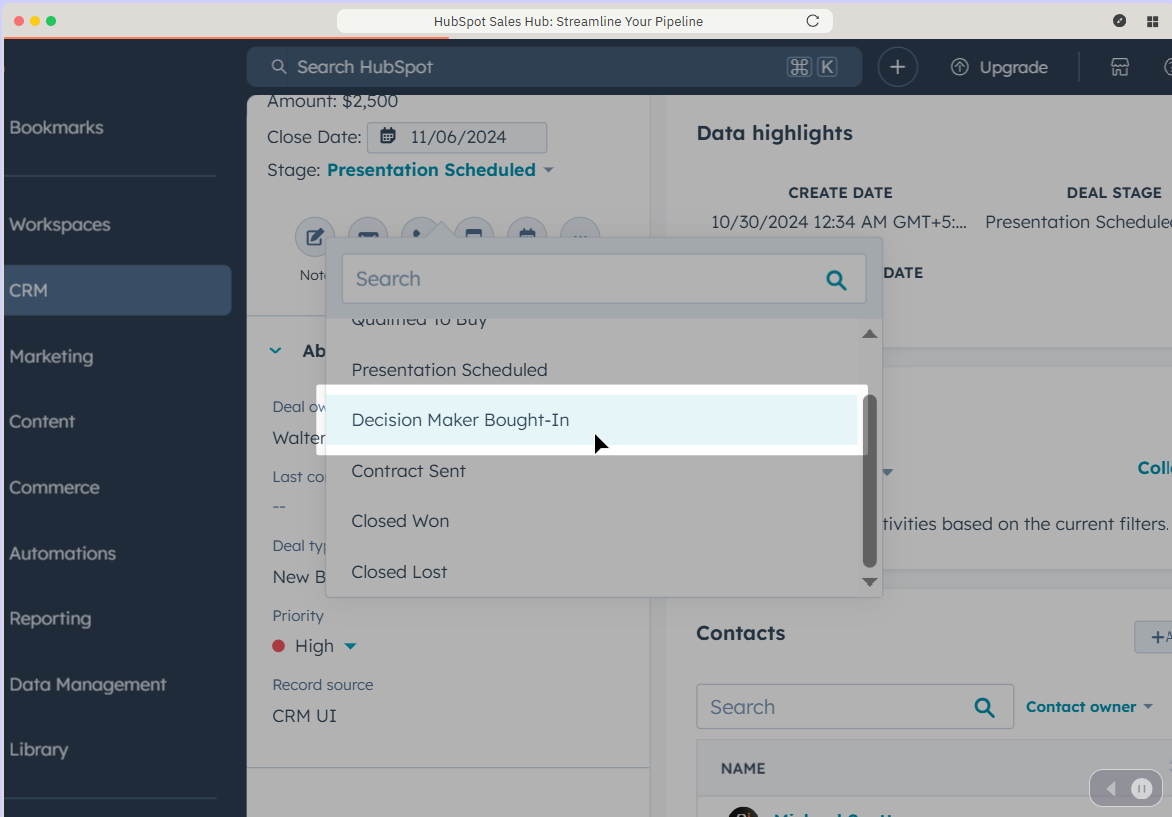This screenshot has width=1172, height=817.
Task: Open the HubSpot Marketplace storefront icon
Action: [1119, 67]
